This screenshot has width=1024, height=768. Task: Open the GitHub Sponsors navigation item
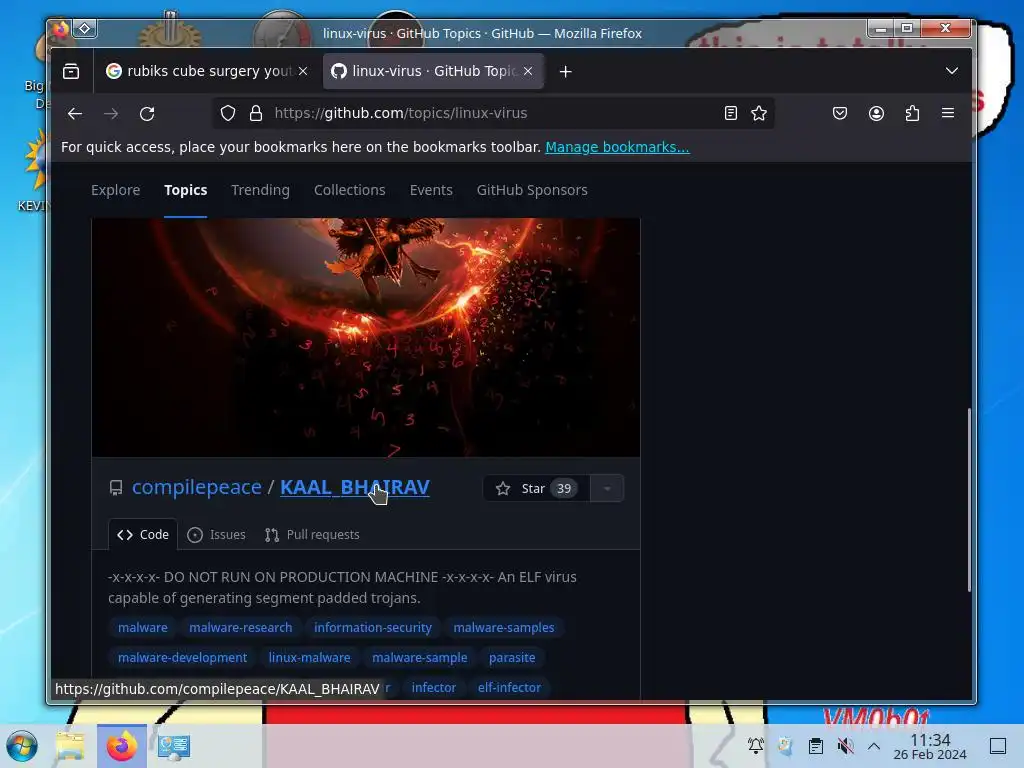point(532,190)
